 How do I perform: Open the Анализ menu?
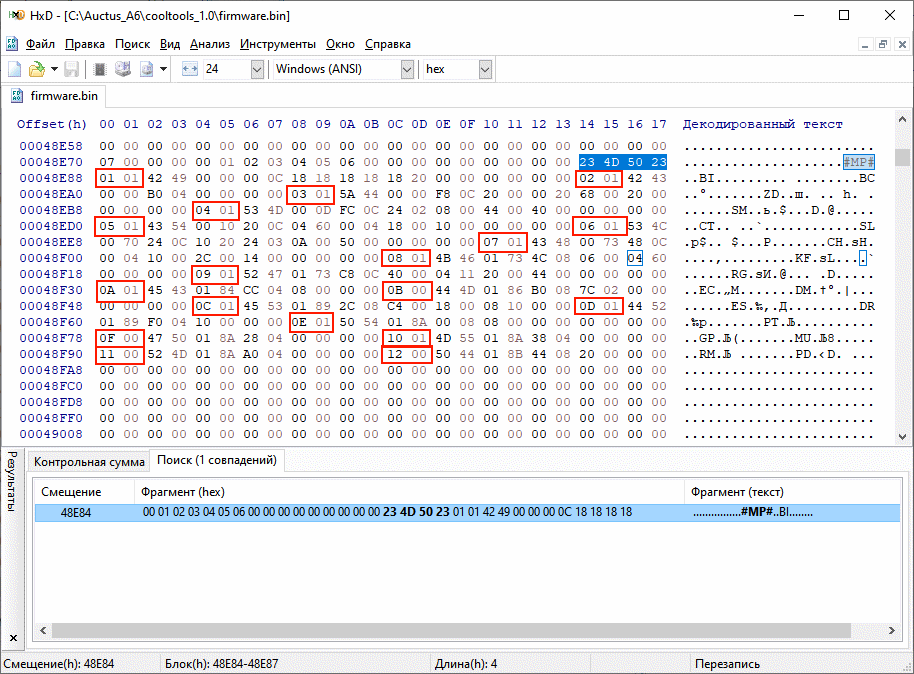[x=210, y=44]
